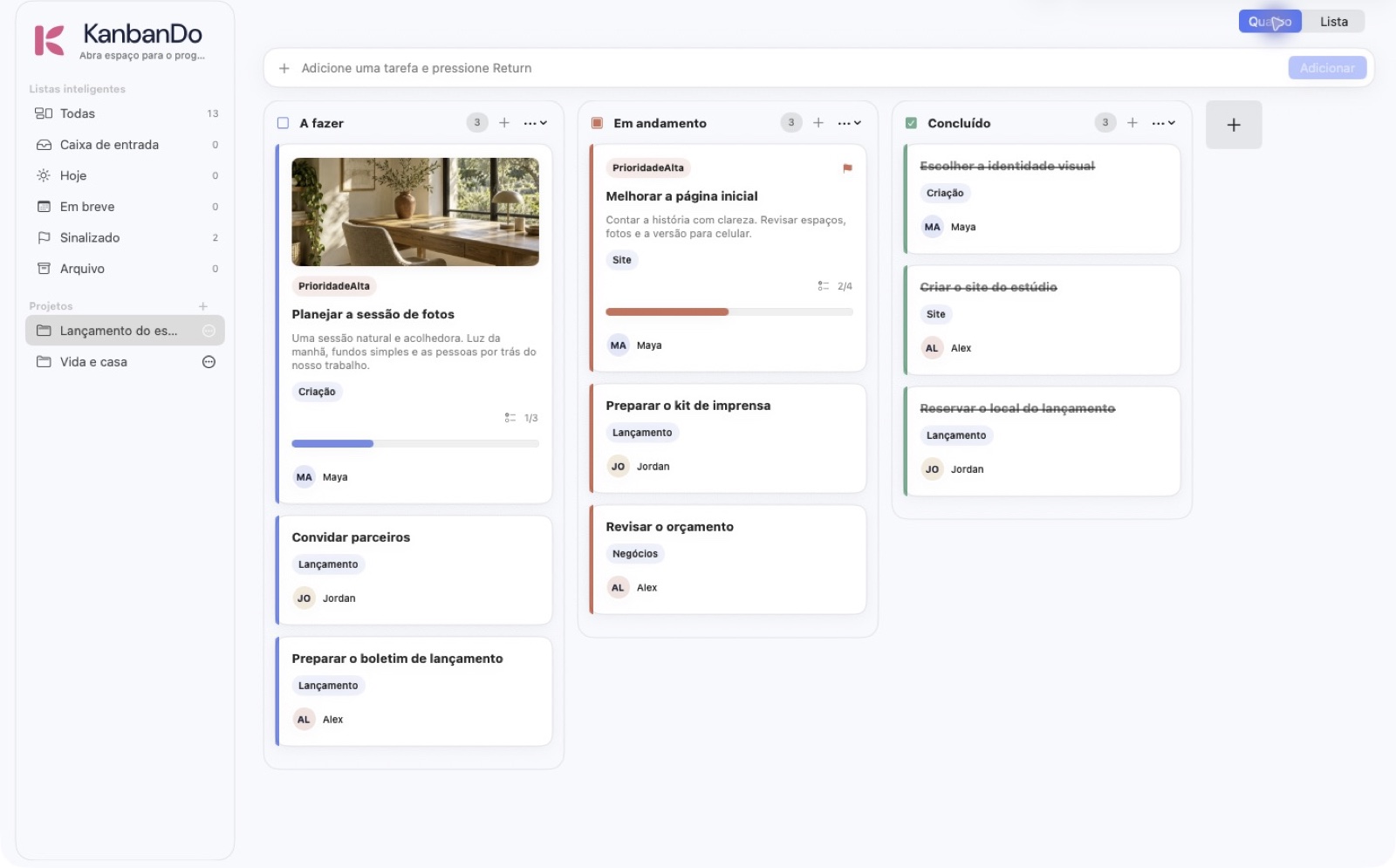Click the Em breve calendar icon
Viewport: 1396px width, 868px height.
[x=44, y=207]
